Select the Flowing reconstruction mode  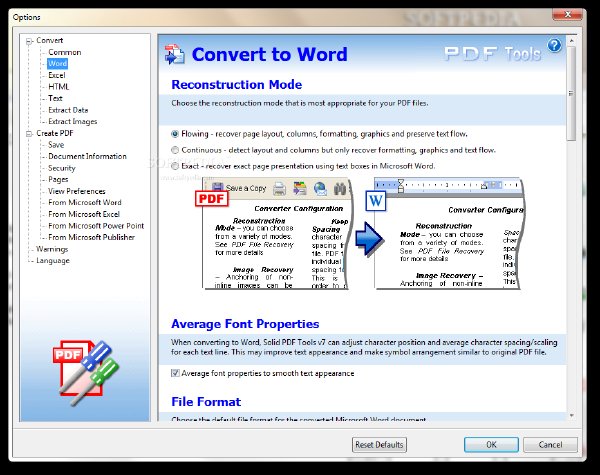coord(175,134)
